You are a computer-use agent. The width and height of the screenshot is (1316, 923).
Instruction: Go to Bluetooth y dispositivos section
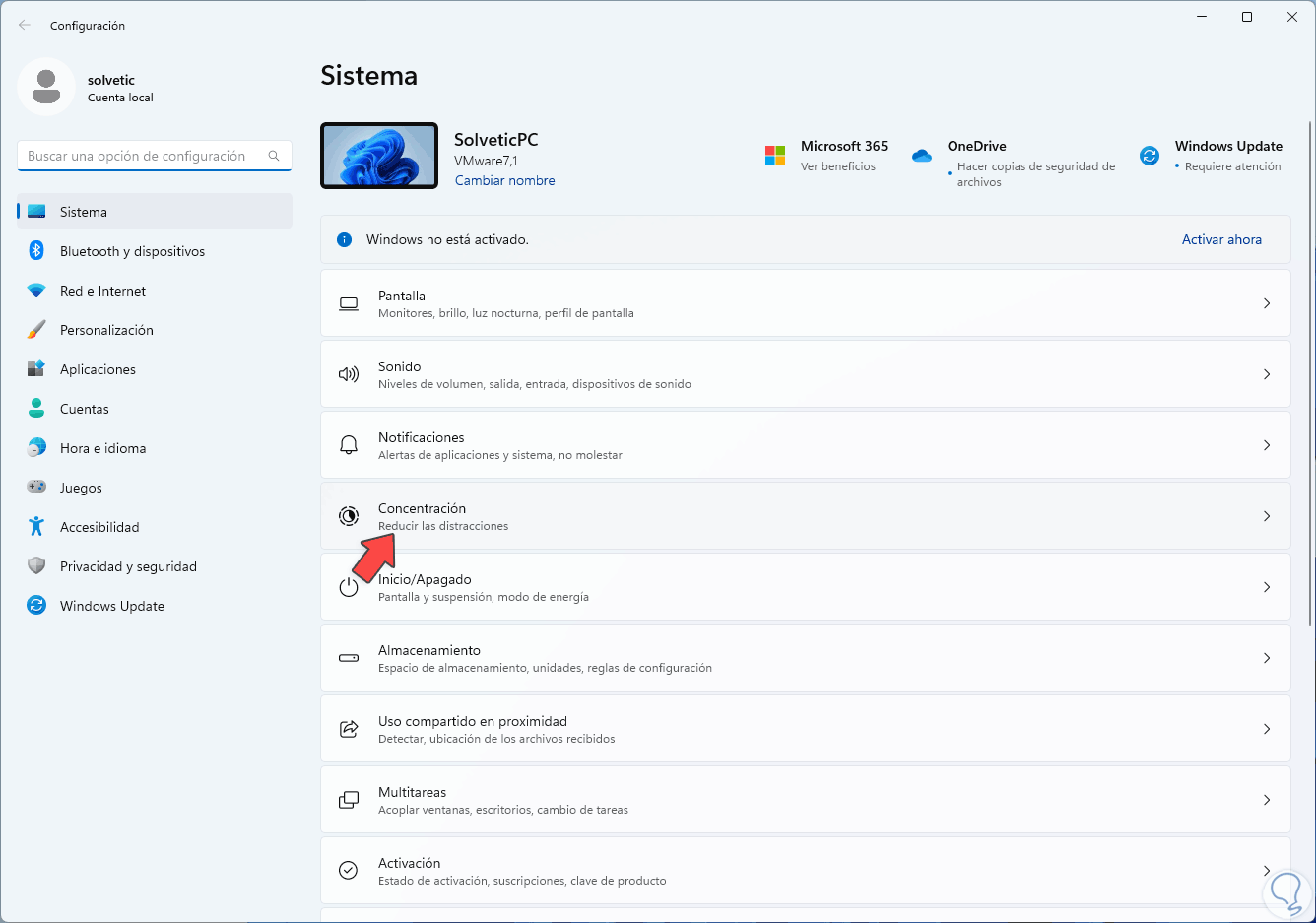tap(155, 251)
